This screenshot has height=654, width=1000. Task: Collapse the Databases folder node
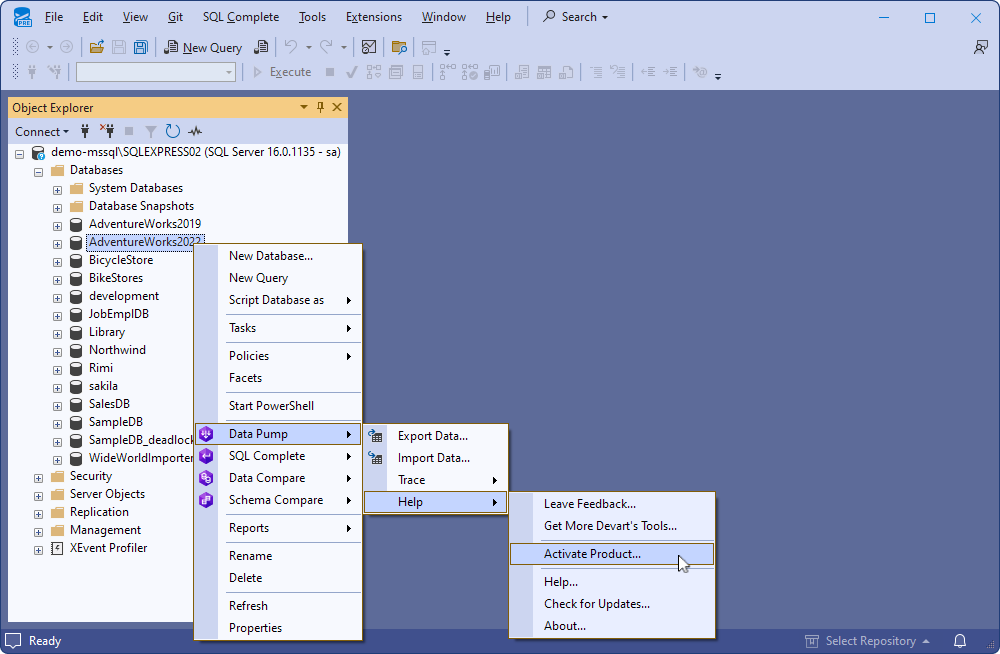click(x=38, y=172)
